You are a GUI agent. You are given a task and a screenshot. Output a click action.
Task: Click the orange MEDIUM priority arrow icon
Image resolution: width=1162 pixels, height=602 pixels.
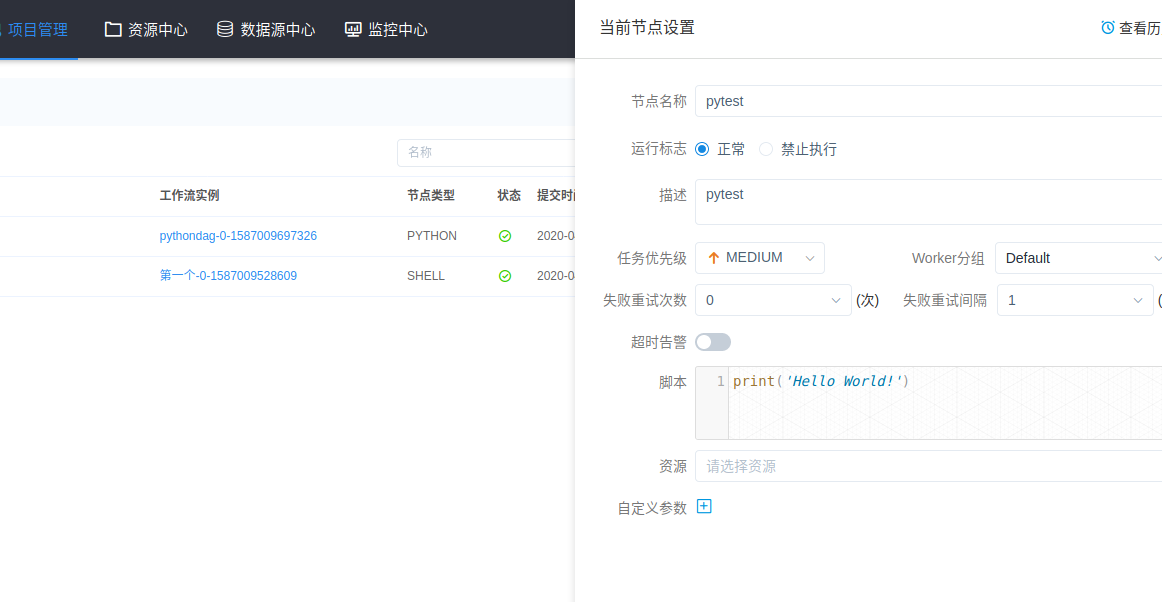[x=714, y=258]
